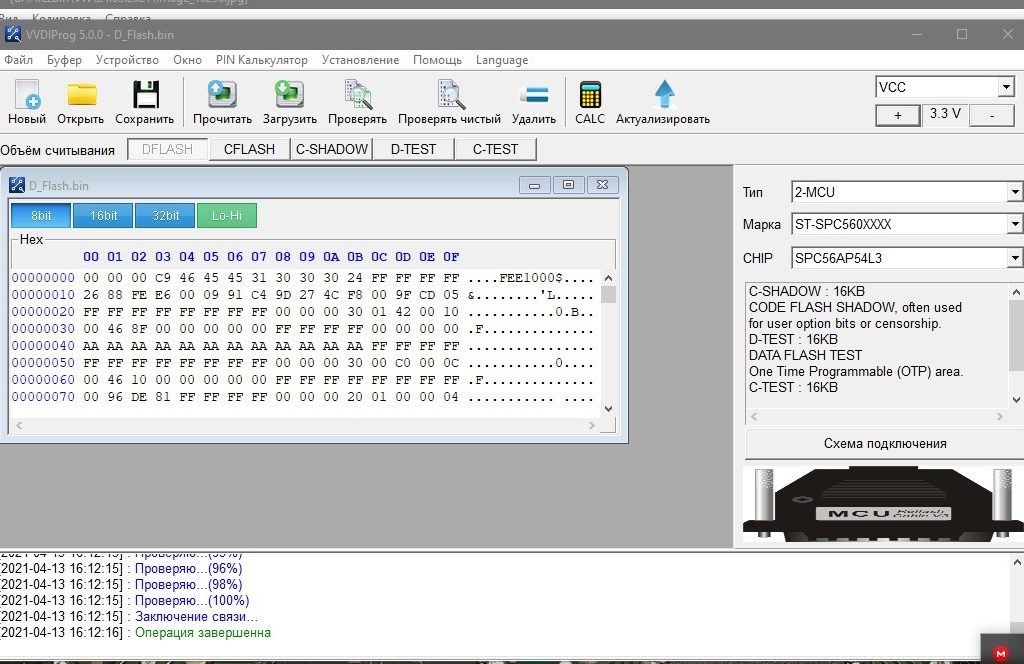The image size is (1024, 664).
Task: Select the C-SHADOW read area tab
Action: click(332, 150)
